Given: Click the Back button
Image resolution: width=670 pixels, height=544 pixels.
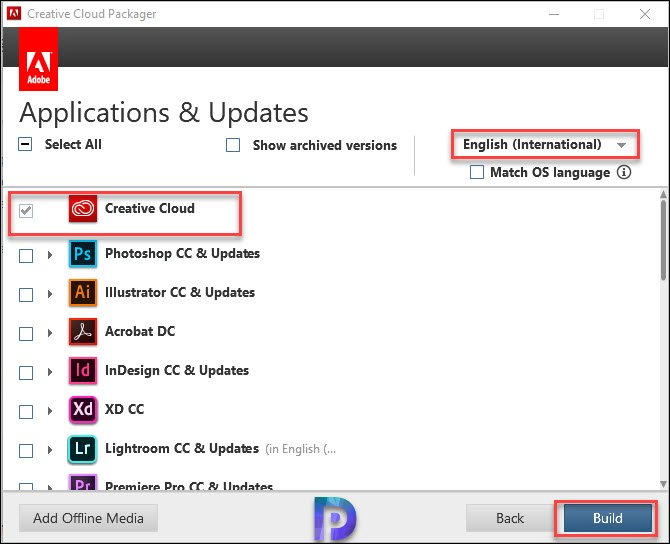Looking at the screenshot, I should click(x=510, y=518).
